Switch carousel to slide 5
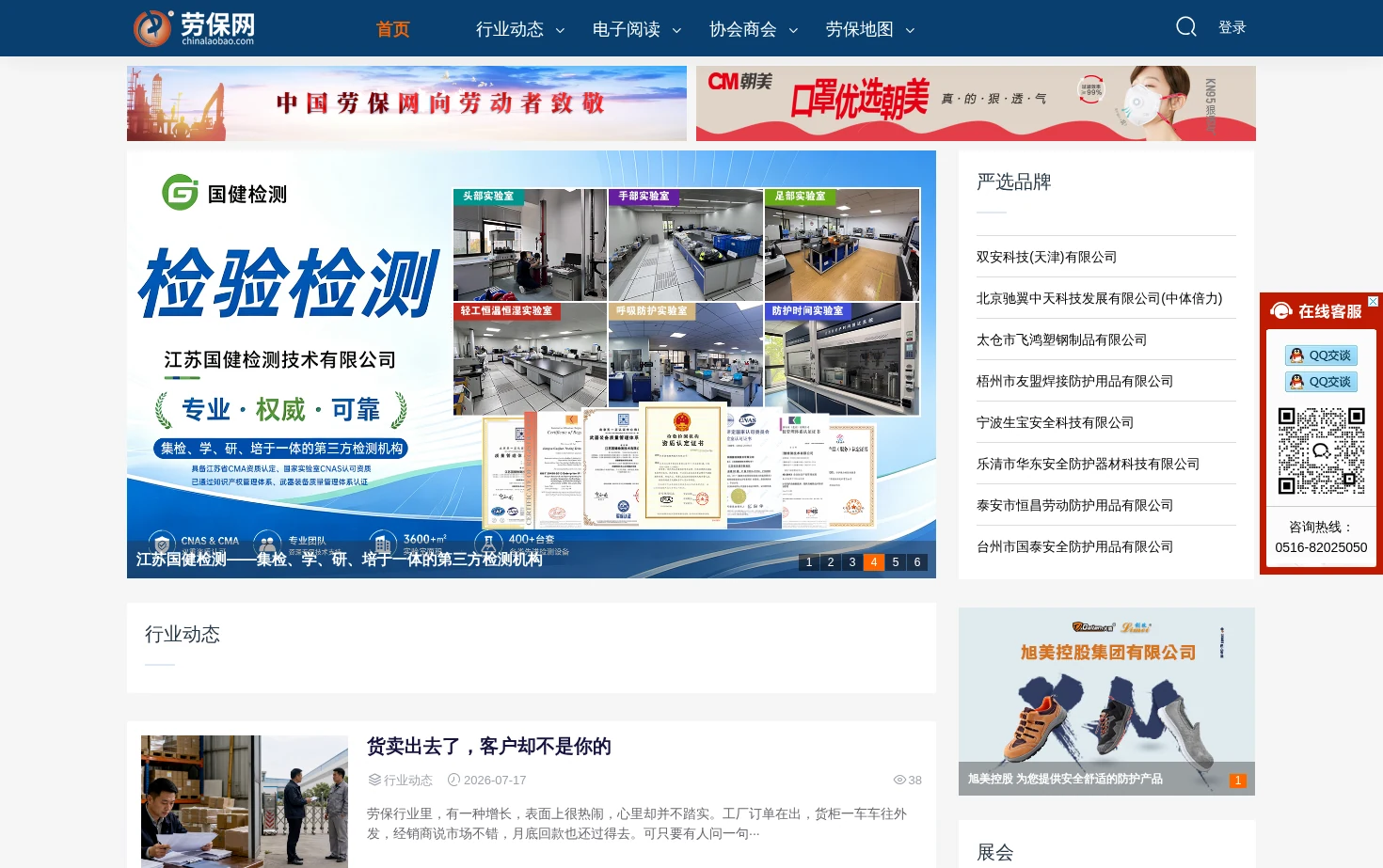 click(896, 562)
